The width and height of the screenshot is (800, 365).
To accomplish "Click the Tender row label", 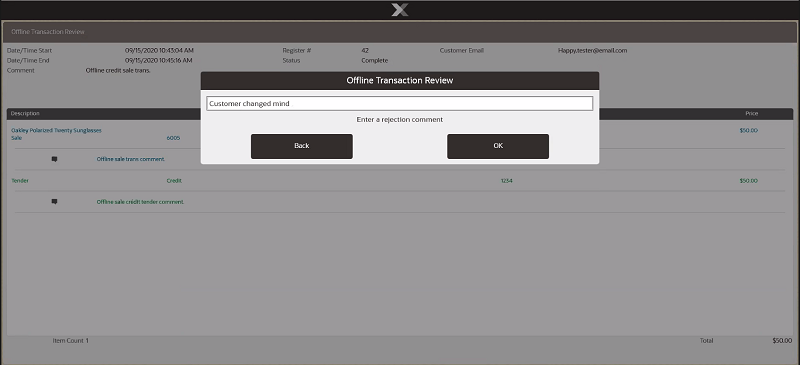I will point(20,181).
